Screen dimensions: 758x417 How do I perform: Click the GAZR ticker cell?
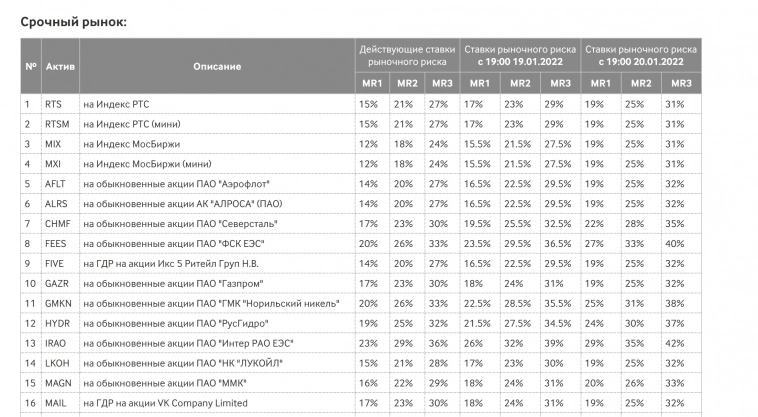click(x=56, y=284)
